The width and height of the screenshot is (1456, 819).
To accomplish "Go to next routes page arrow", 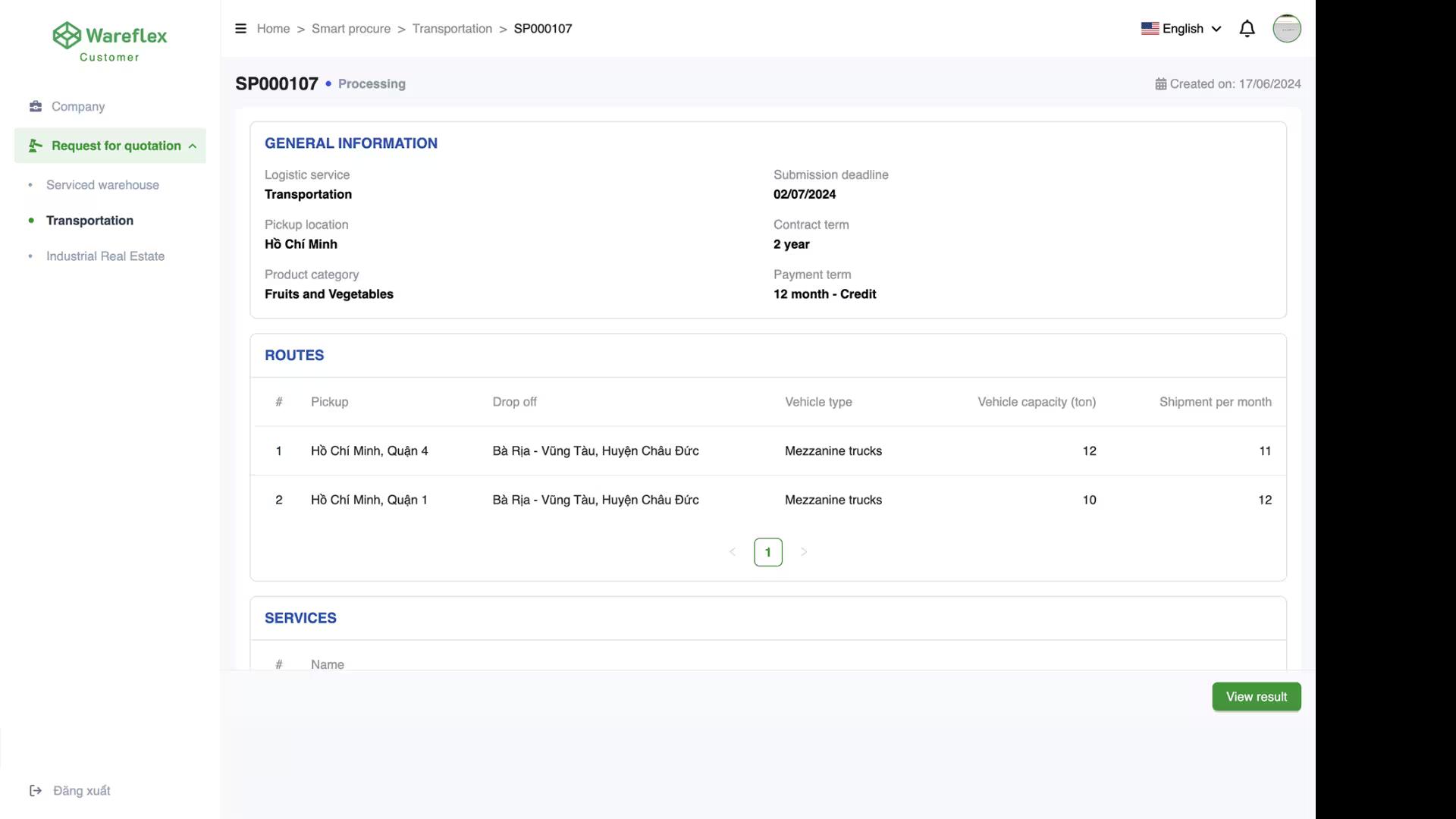I will (804, 552).
